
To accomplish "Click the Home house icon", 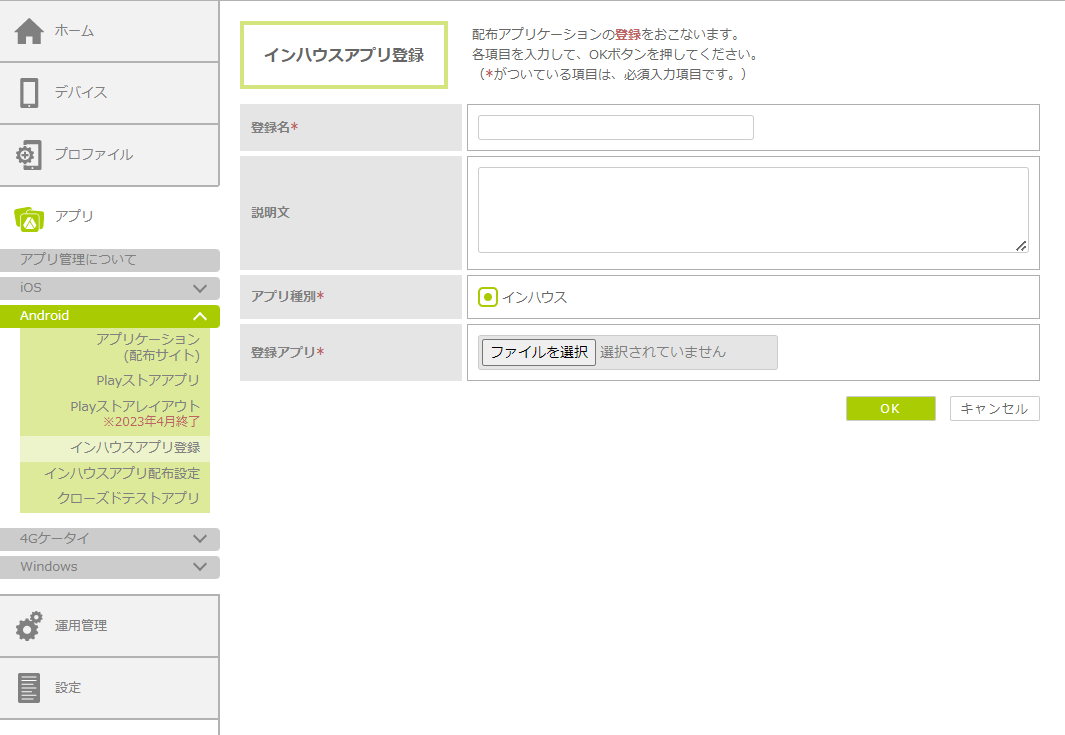I will pyautogui.click(x=29, y=31).
